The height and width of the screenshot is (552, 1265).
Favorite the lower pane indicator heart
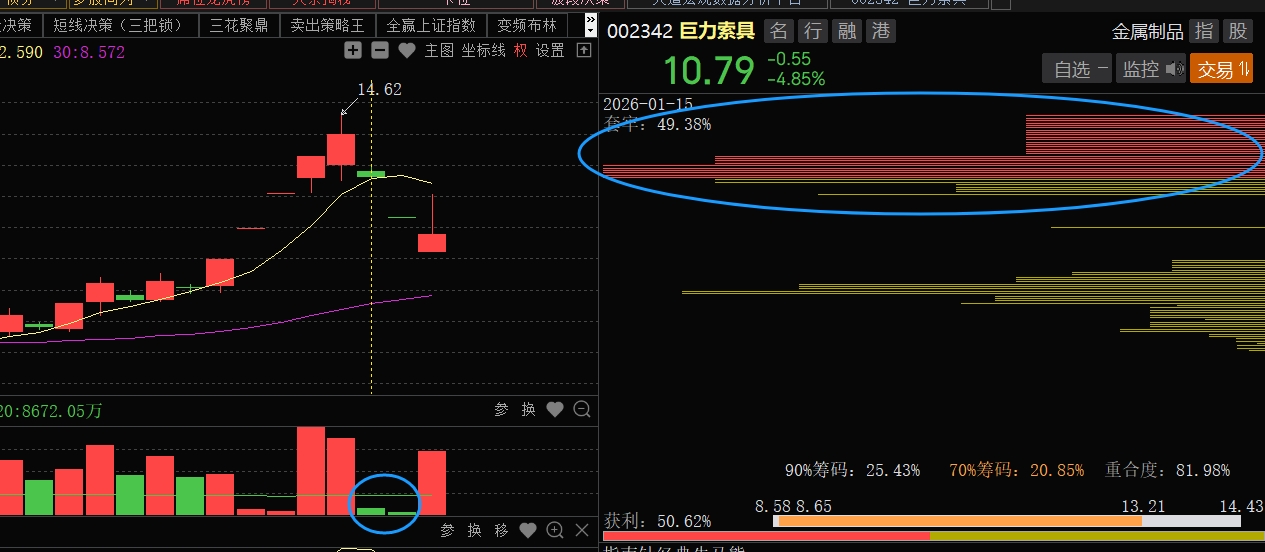coord(528,530)
